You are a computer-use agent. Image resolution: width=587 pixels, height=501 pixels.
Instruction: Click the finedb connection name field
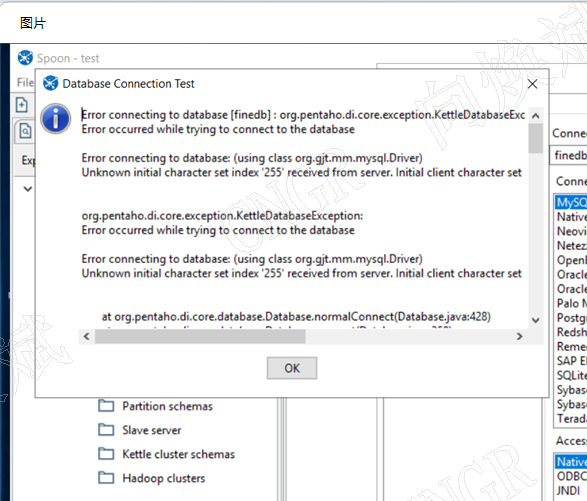[x=569, y=155]
